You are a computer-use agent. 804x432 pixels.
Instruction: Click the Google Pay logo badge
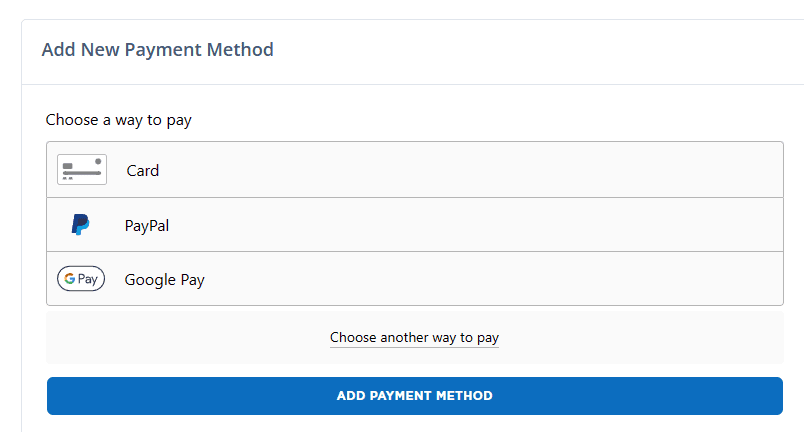(x=81, y=279)
